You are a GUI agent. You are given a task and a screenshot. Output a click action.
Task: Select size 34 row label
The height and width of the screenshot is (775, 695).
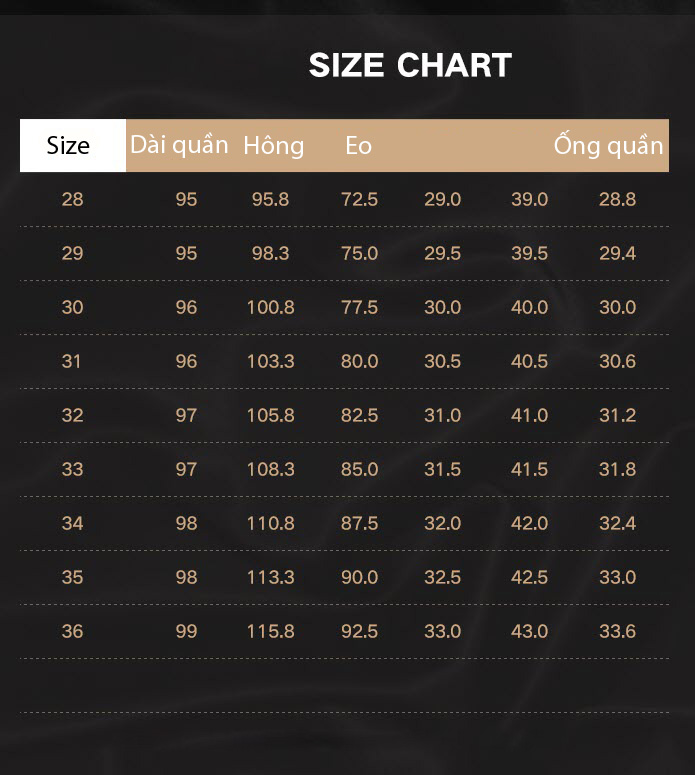click(x=72, y=523)
